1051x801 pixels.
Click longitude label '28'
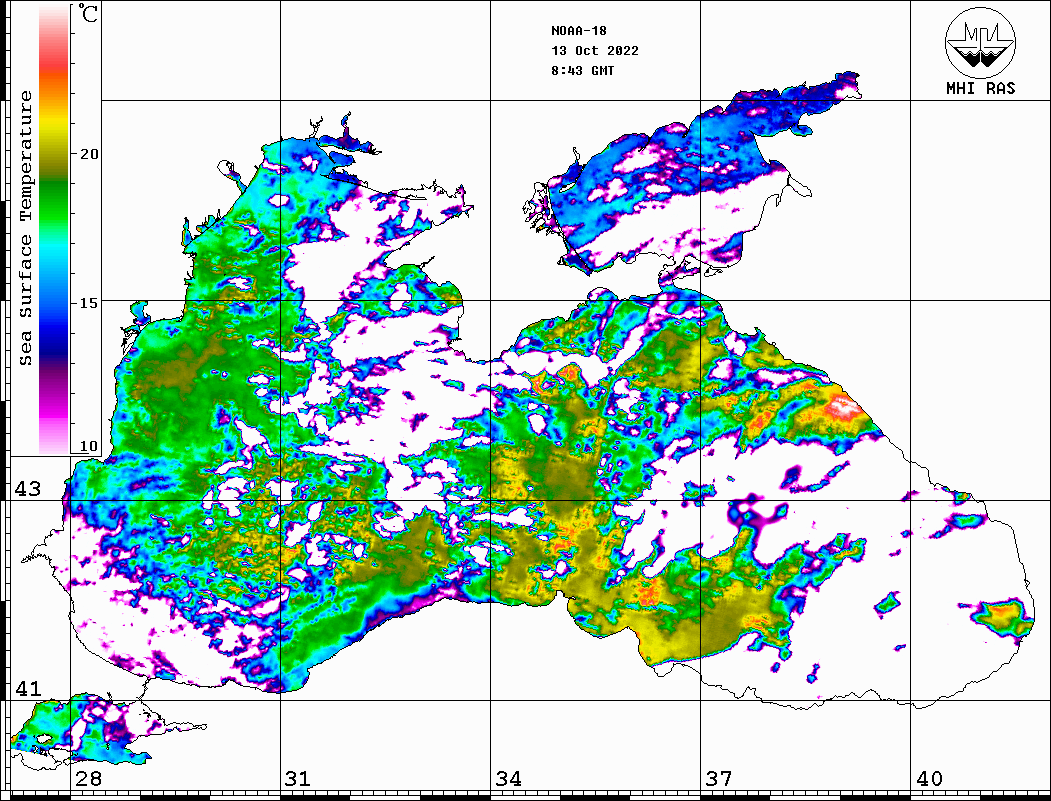(88, 779)
